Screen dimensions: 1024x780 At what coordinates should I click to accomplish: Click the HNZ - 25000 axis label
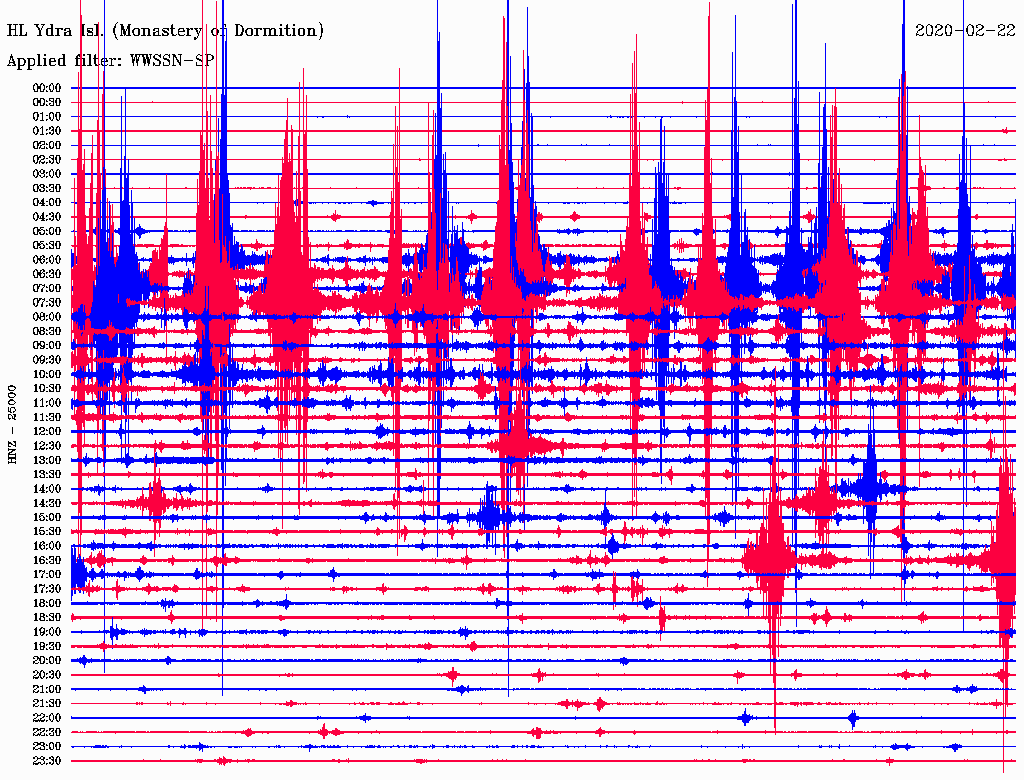coord(13,424)
